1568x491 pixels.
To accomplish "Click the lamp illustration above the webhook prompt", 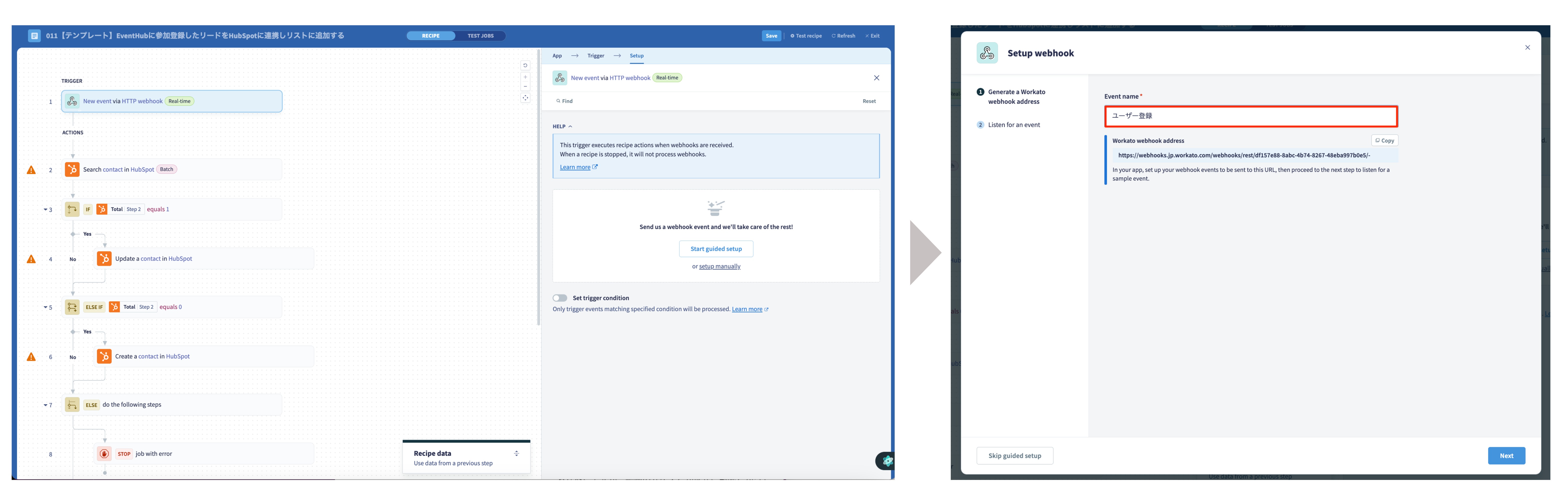I will [x=716, y=208].
